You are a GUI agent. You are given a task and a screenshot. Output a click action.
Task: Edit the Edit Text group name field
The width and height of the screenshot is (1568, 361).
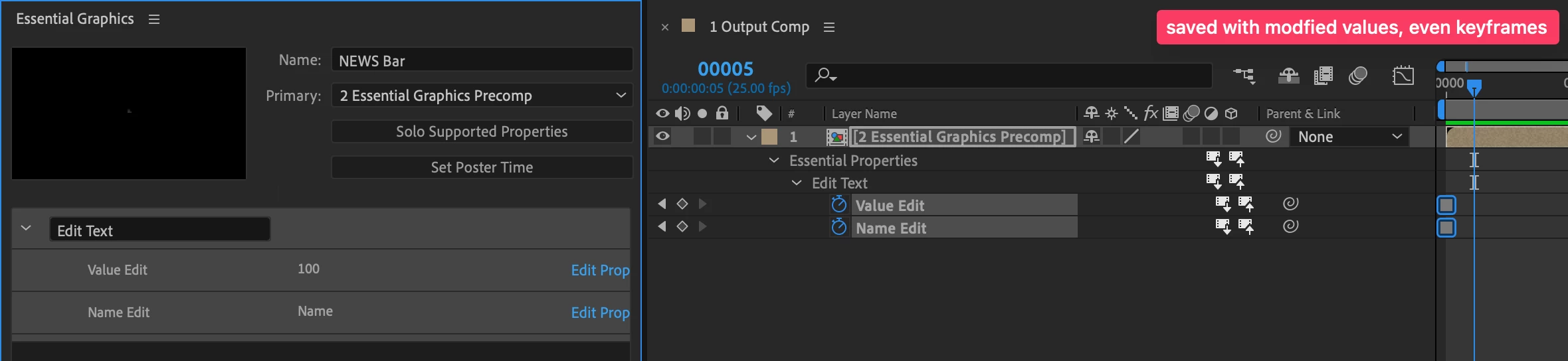click(x=160, y=230)
